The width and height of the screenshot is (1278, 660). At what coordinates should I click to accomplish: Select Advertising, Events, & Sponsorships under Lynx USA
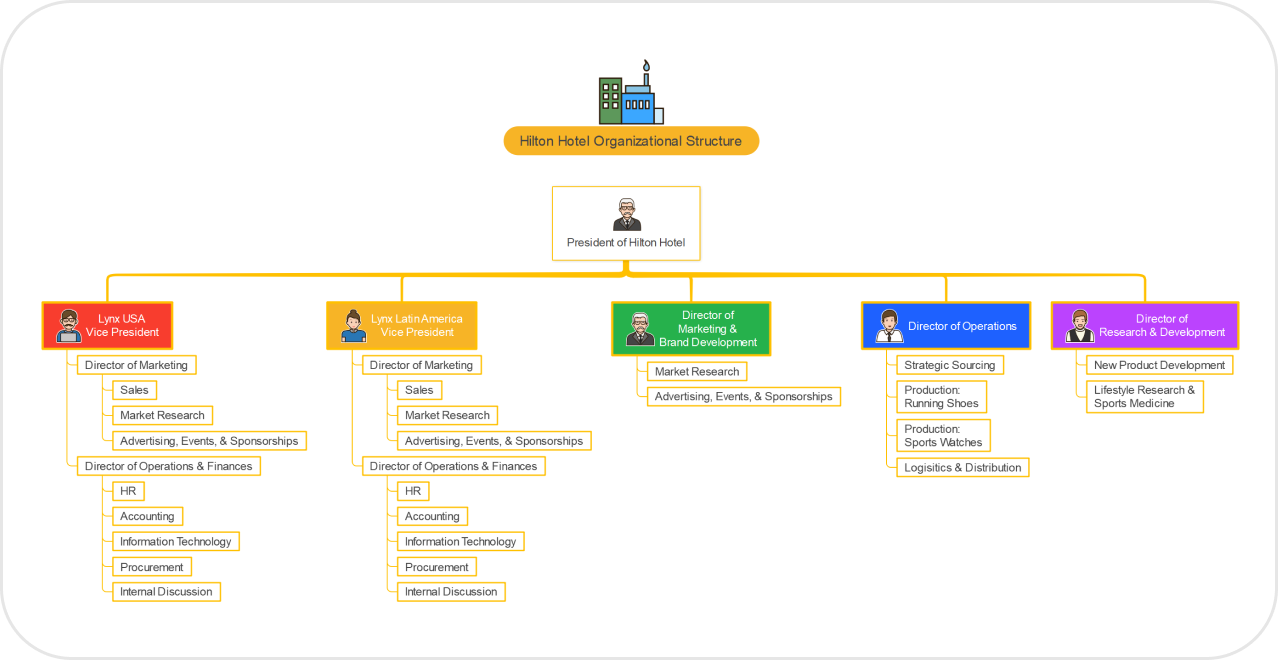pyautogui.click(x=209, y=441)
